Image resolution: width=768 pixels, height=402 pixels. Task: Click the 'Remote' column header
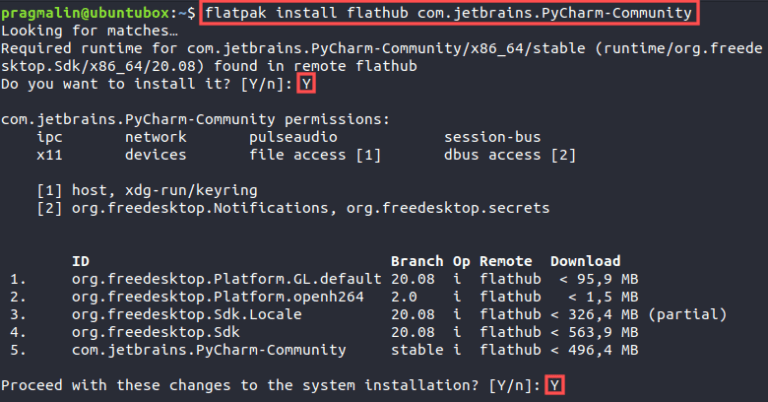point(505,261)
